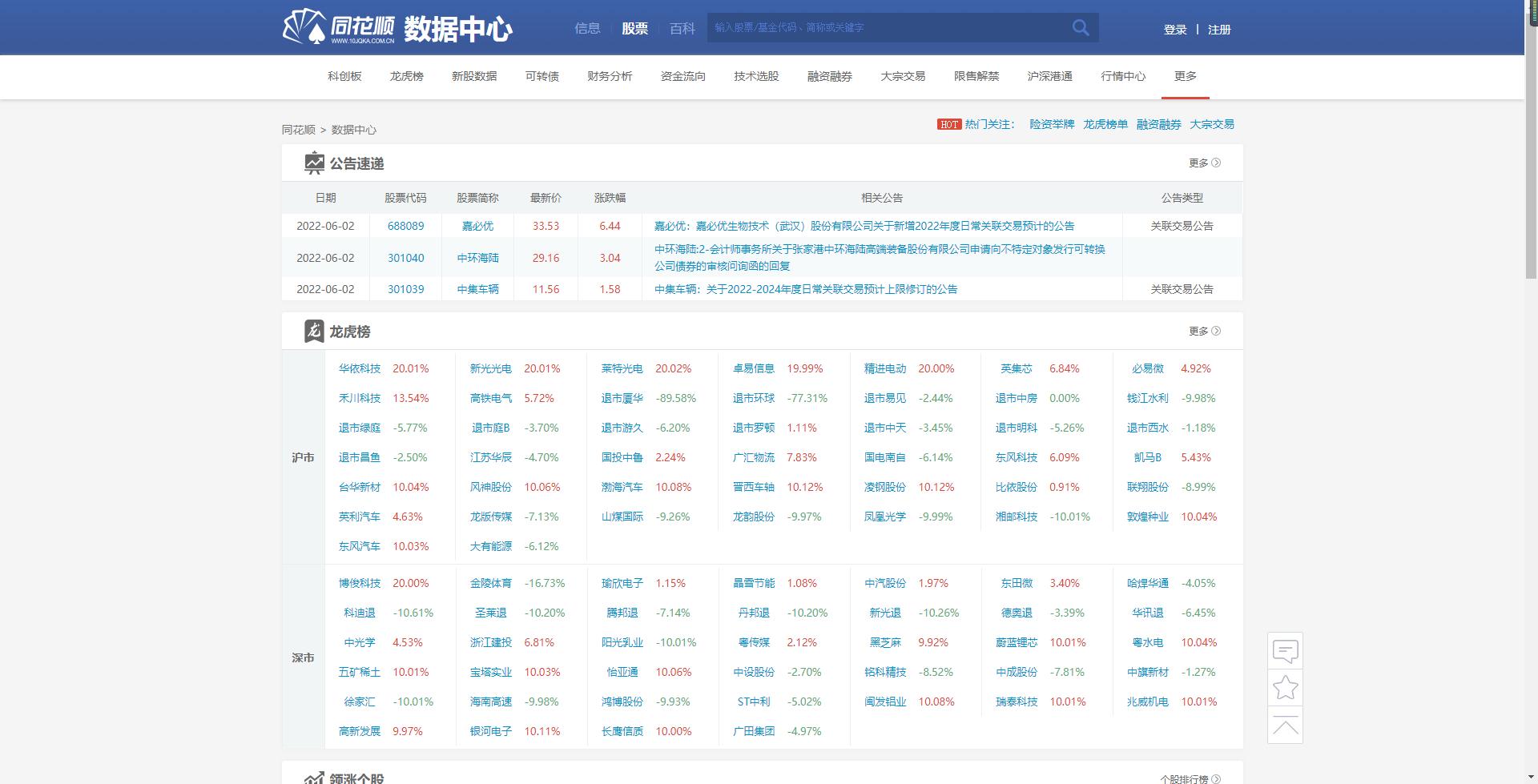Screen dimensions: 1538x784
Task: Open the 嘉必优 related-party transaction announcement
Action: [x=864, y=226]
